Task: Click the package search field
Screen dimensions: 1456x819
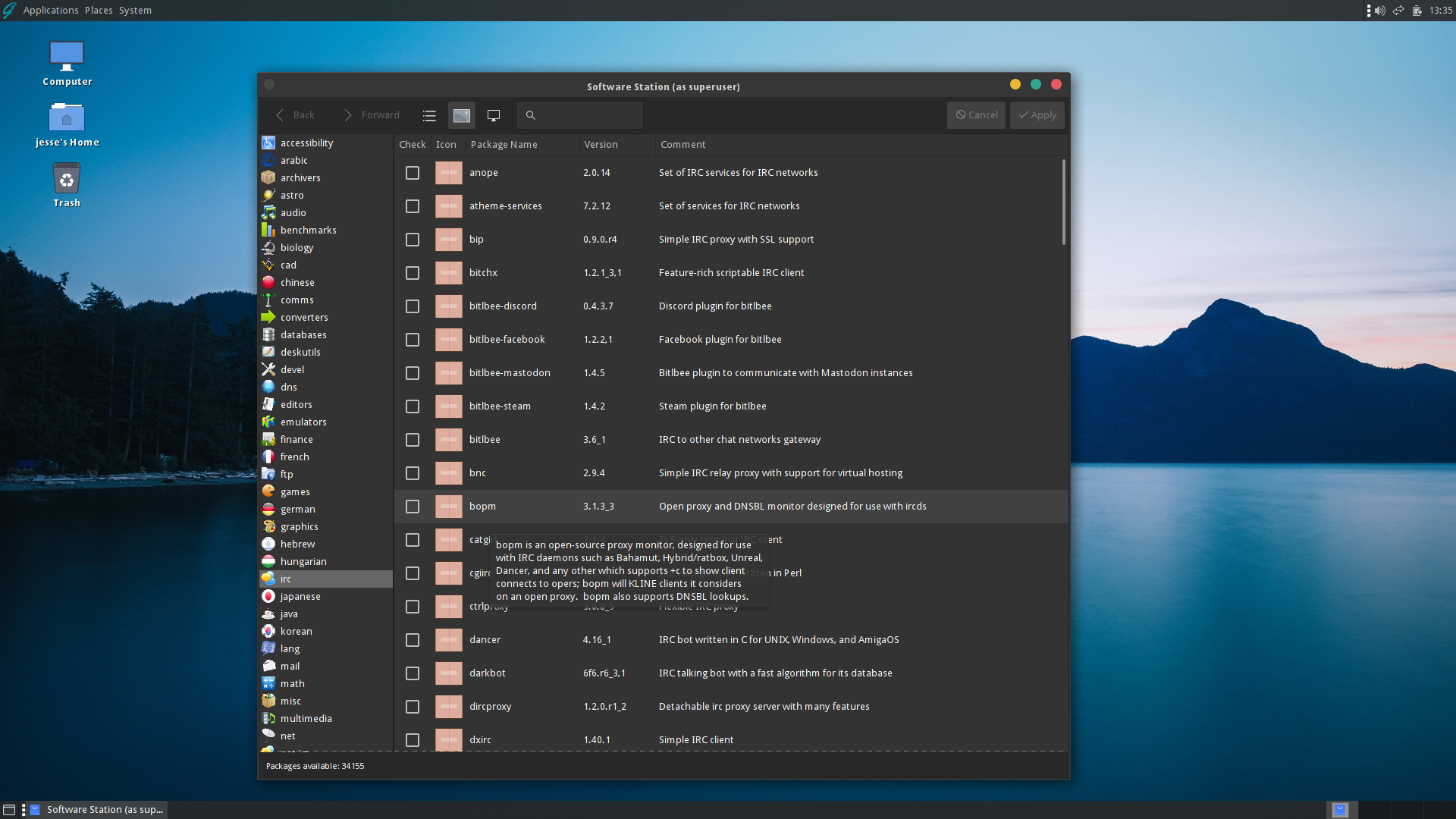Action: click(580, 115)
